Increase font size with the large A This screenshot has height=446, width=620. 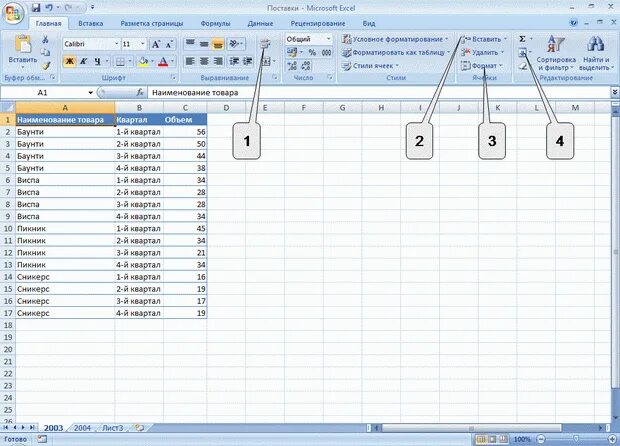[156, 44]
